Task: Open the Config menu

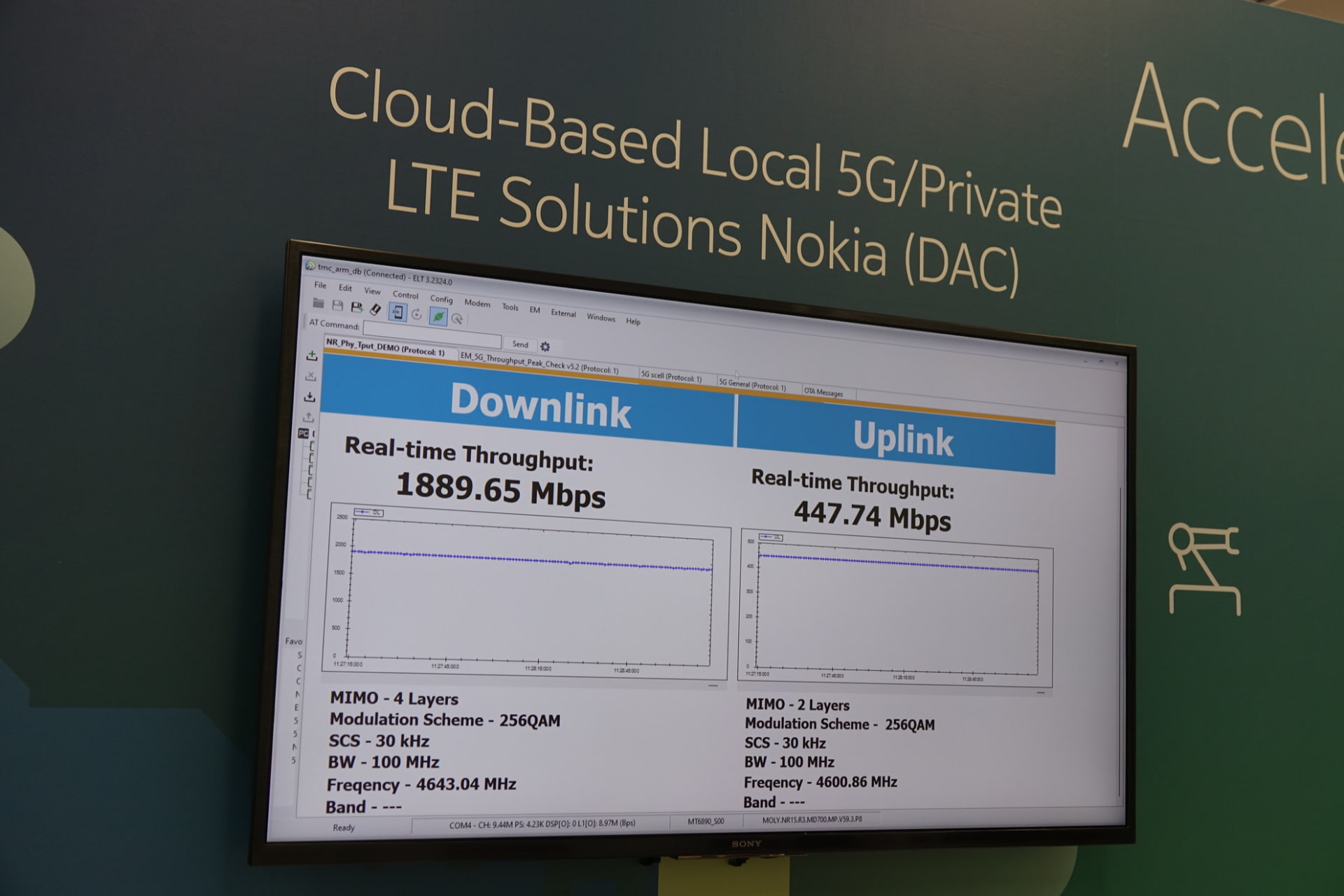Action: point(441,299)
